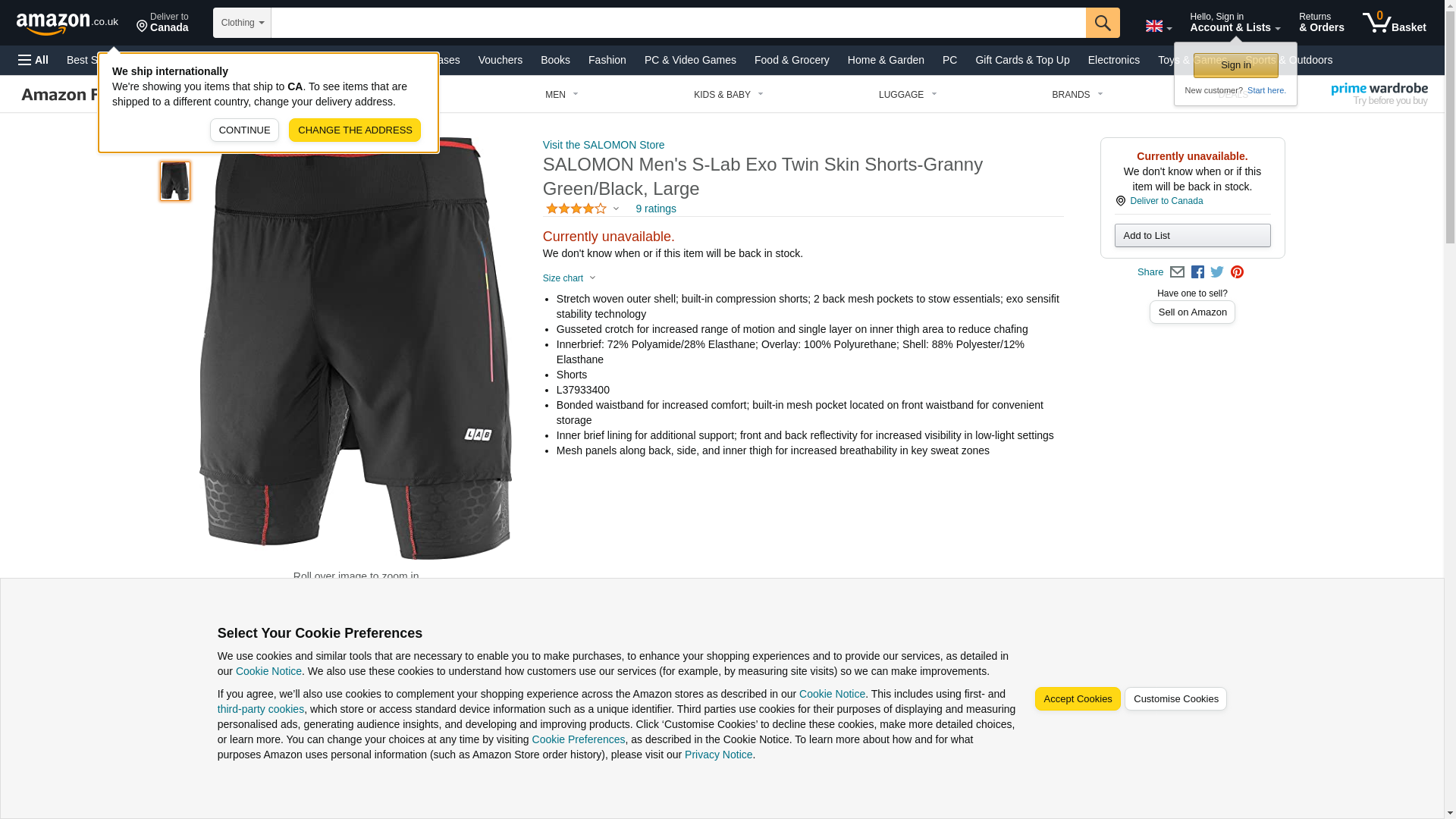Click Accept Cookies button

[x=1078, y=699]
